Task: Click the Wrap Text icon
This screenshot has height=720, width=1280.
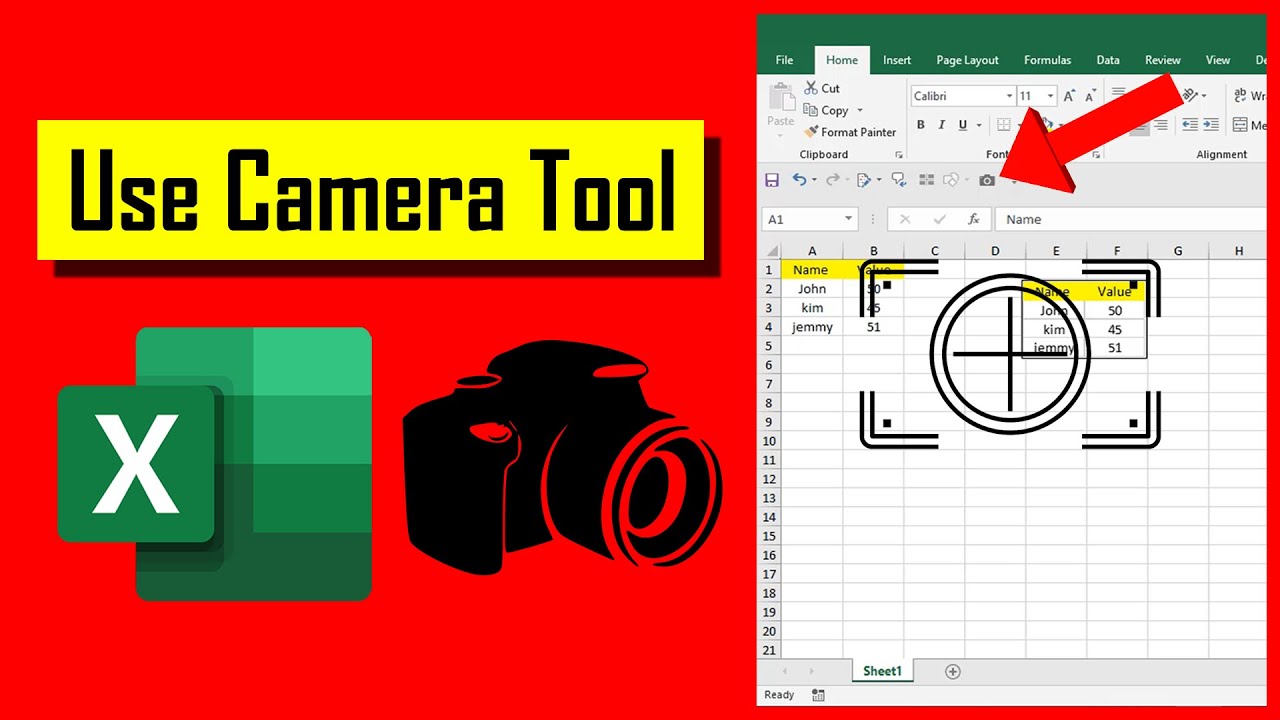Action: coord(1242,96)
